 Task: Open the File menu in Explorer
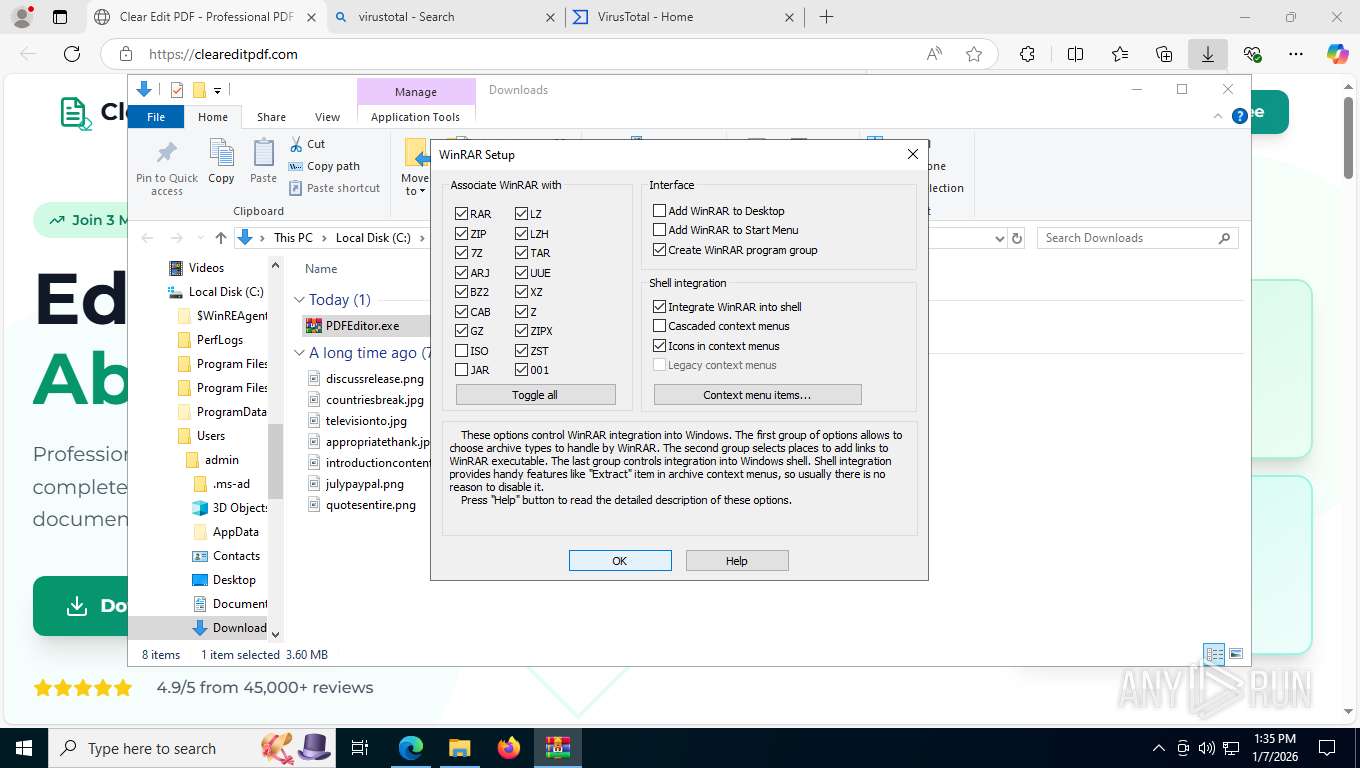(156, 117)
